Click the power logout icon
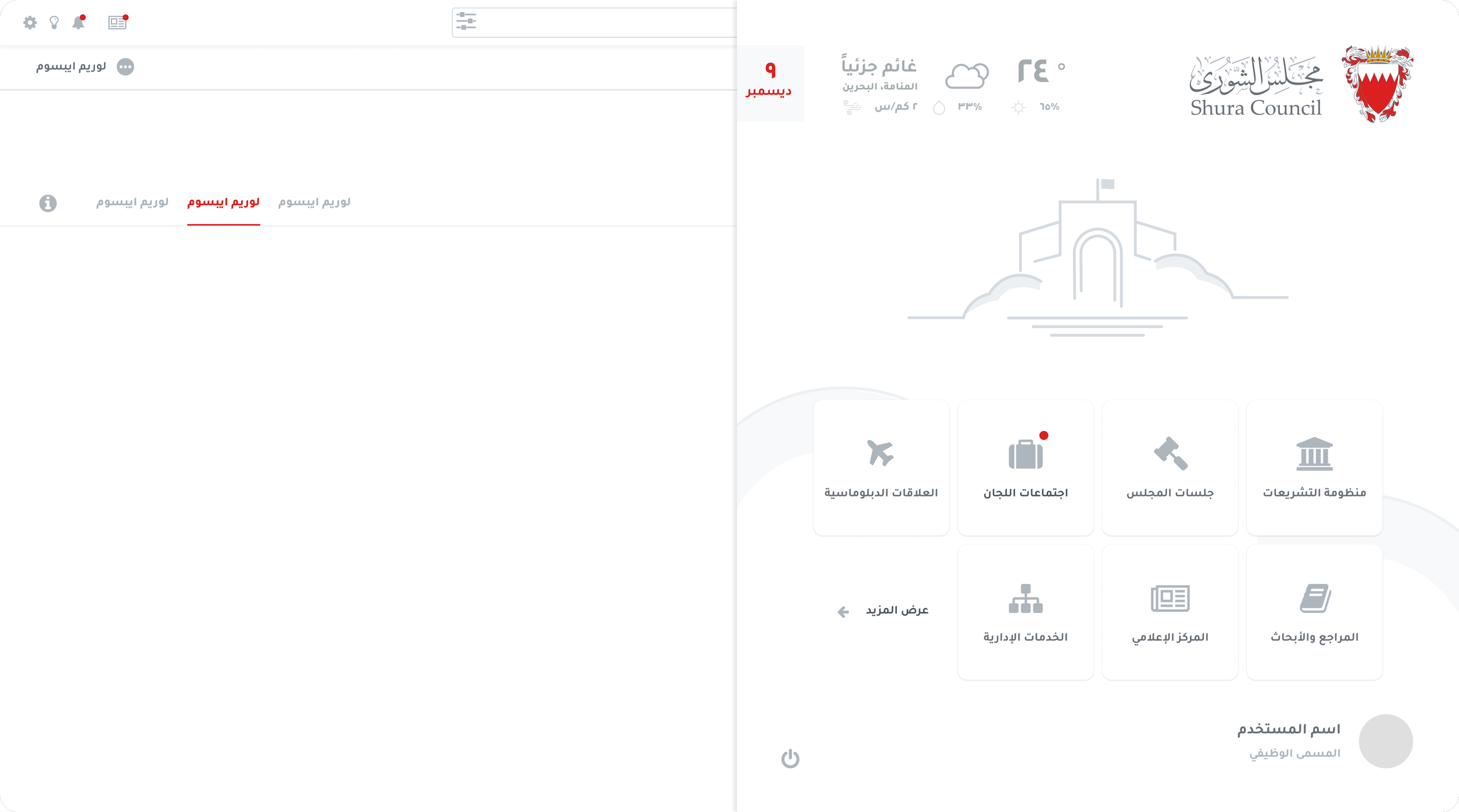The image size is (1459, 812). pyautogui.click(x=790, y=758)
